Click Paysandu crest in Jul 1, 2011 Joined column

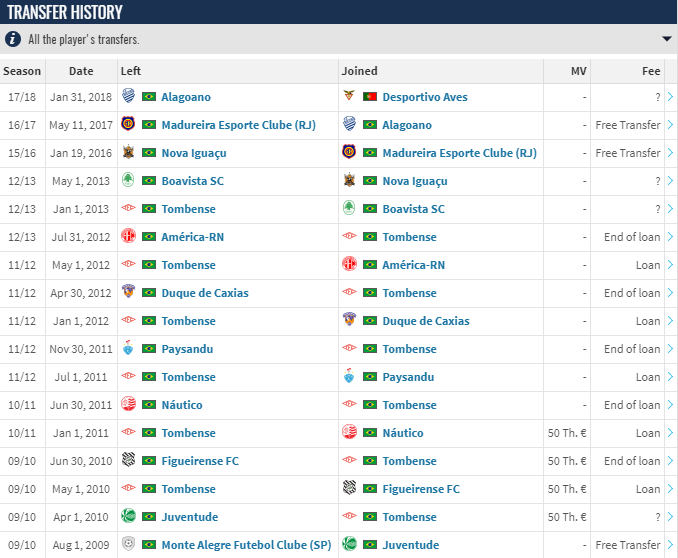(x=349, y=376)
